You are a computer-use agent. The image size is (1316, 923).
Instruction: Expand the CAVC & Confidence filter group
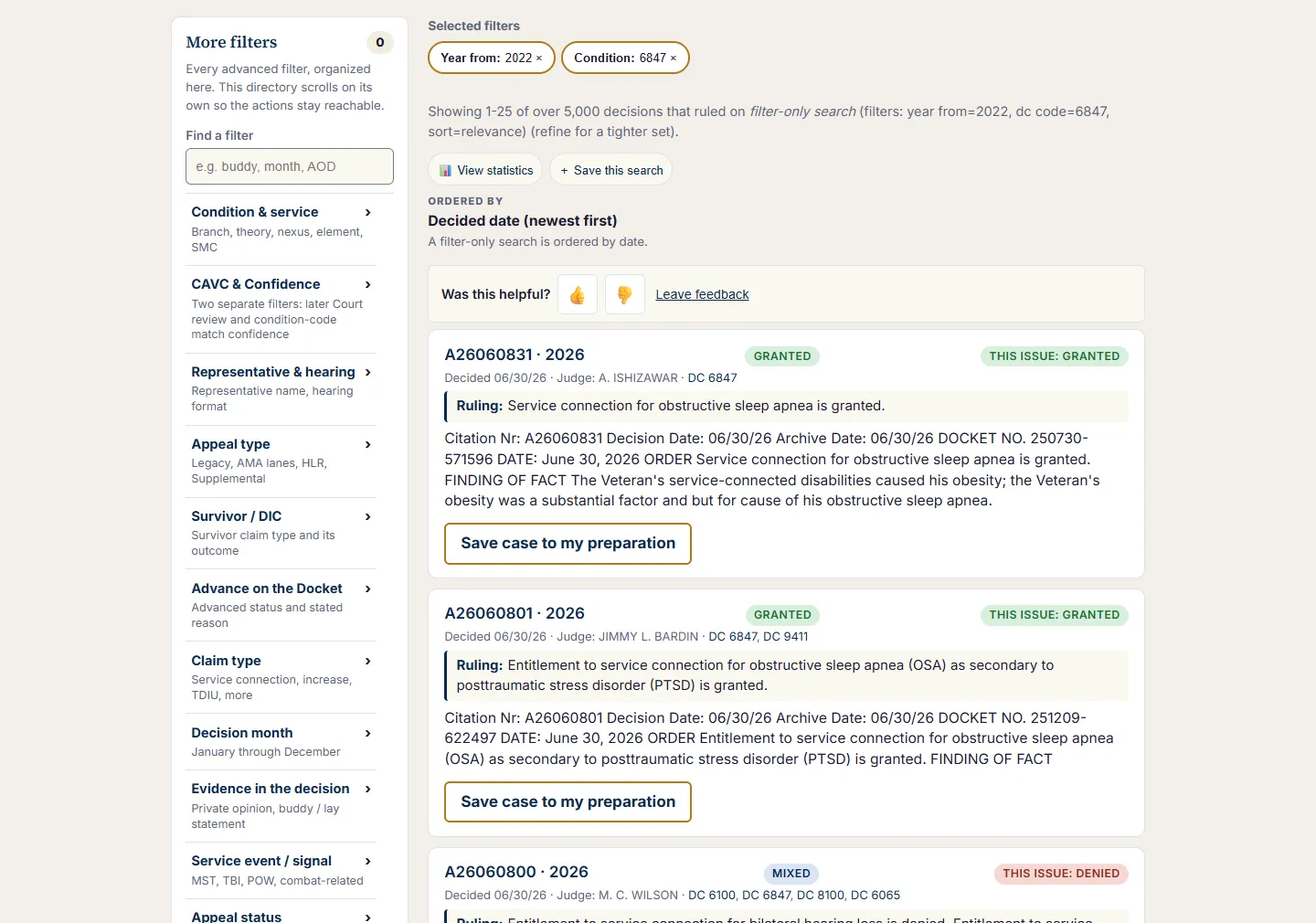[x=281, y=309]
